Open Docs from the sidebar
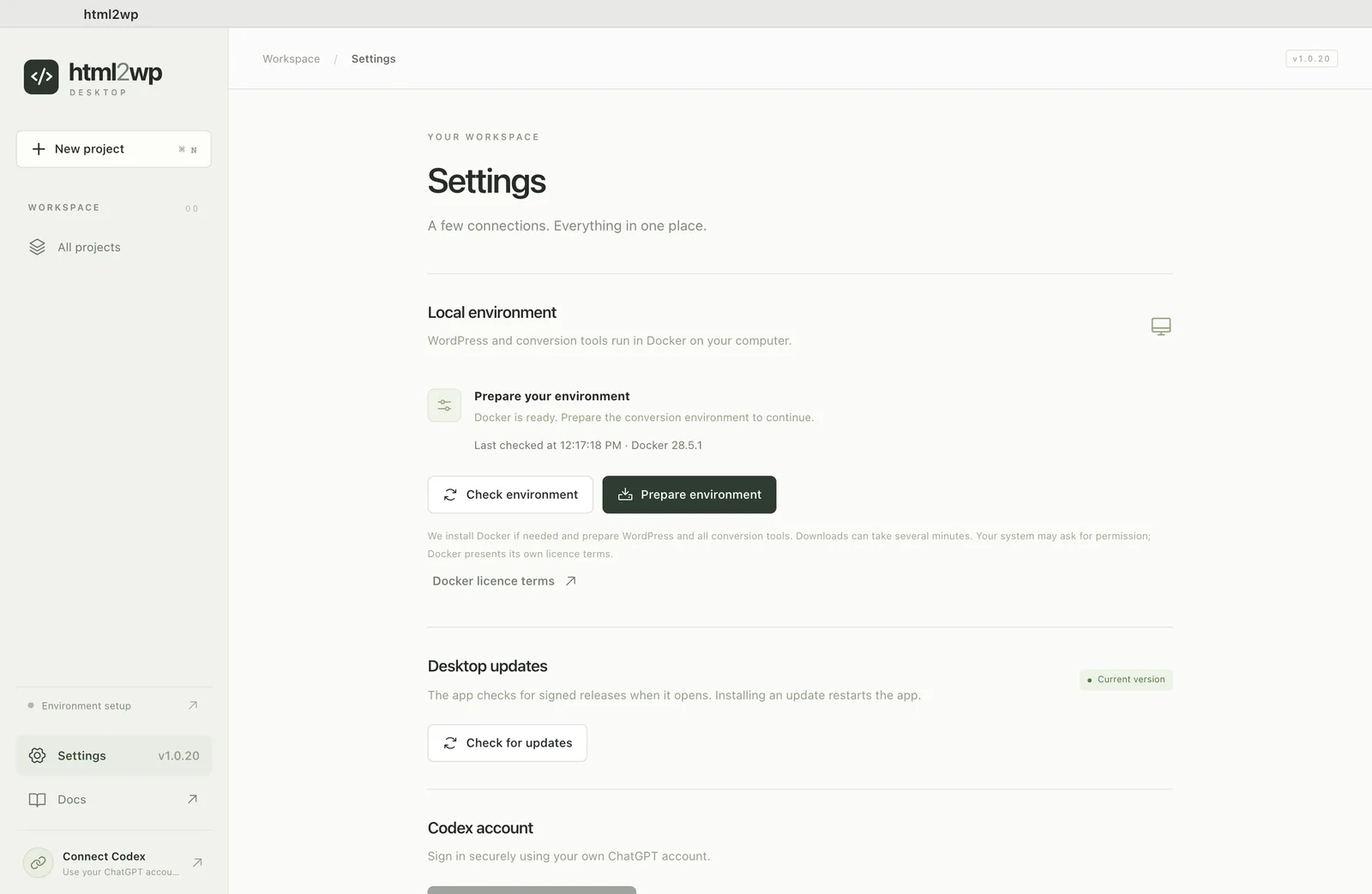 pyautogui.click(x=114, y=800)
